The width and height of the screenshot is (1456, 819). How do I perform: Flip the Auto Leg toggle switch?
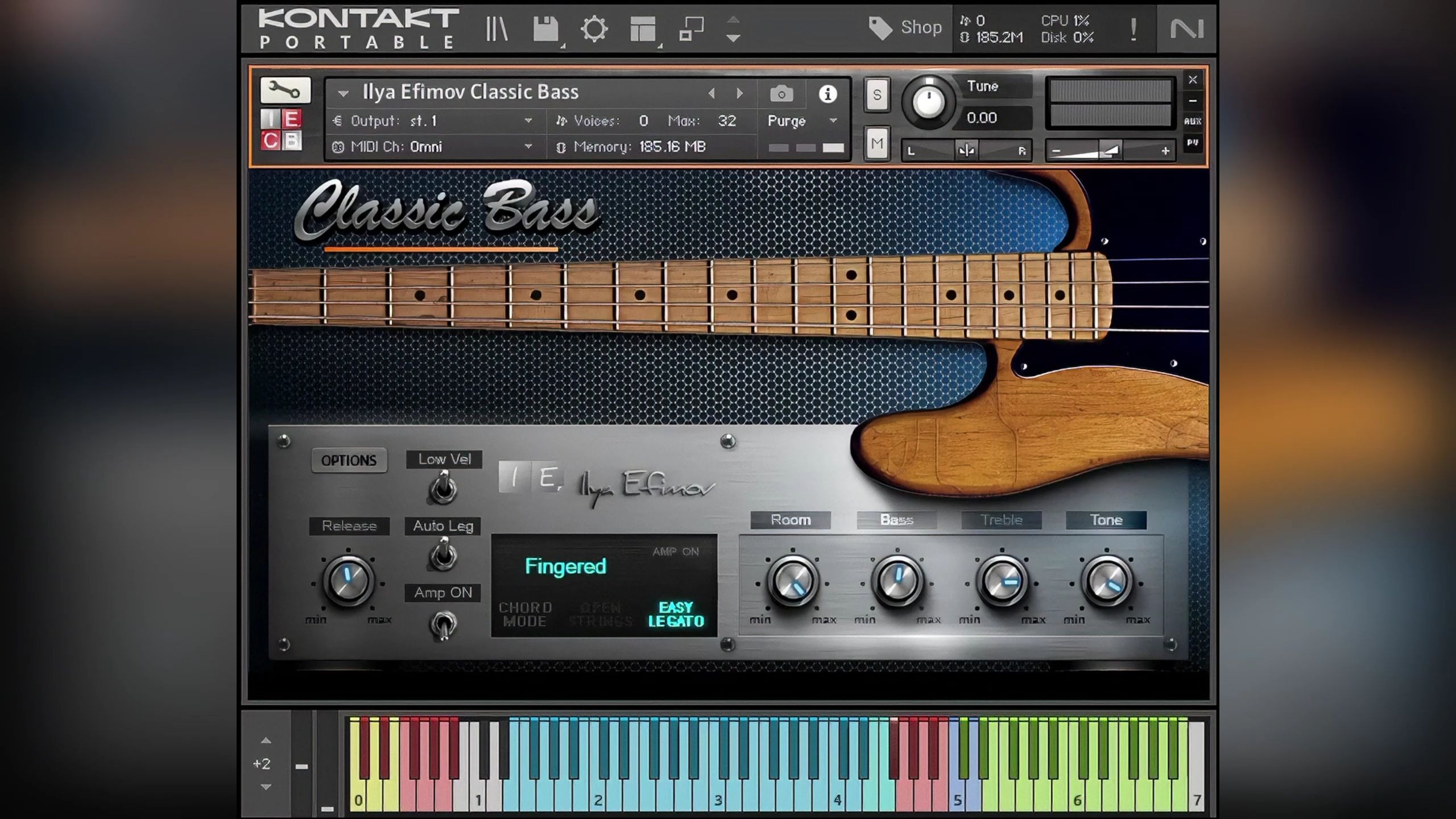point(443,555)
